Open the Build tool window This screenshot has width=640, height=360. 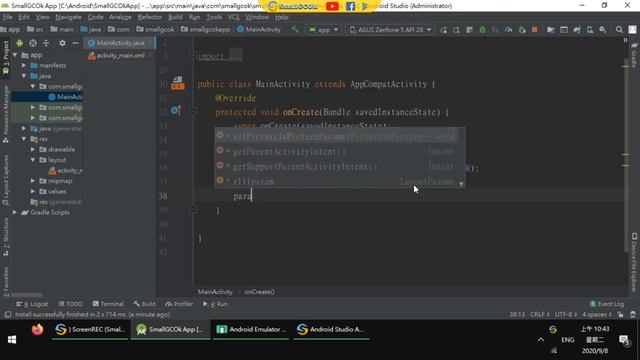click(x=144, y=304)
